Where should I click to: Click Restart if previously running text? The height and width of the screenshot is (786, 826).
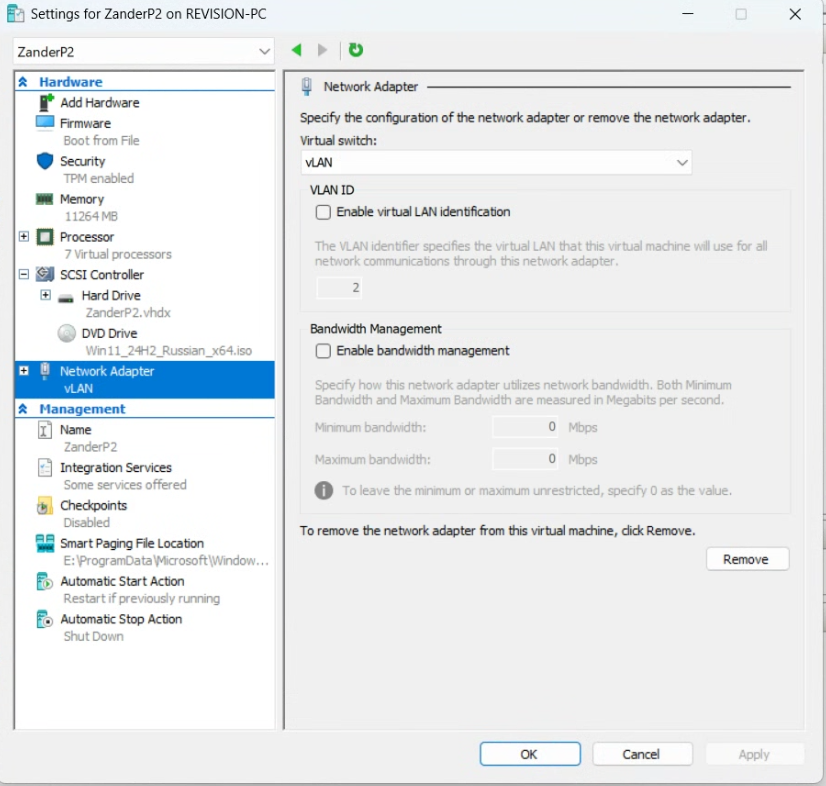[x=142, y=599]
